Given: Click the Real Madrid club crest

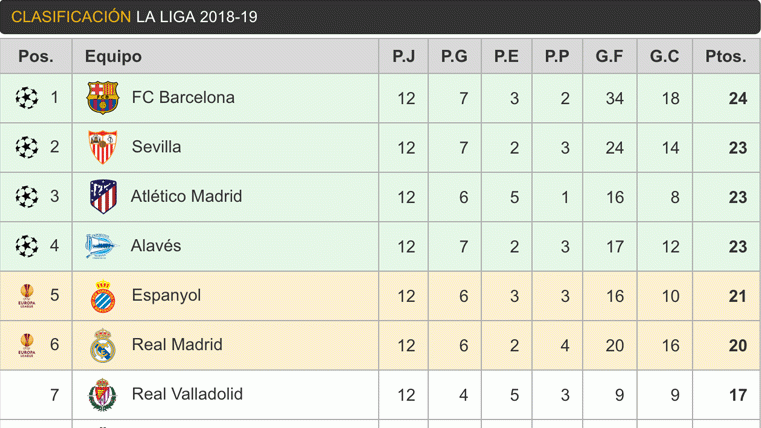Looking at the screenshot, I should pos(102,345).
